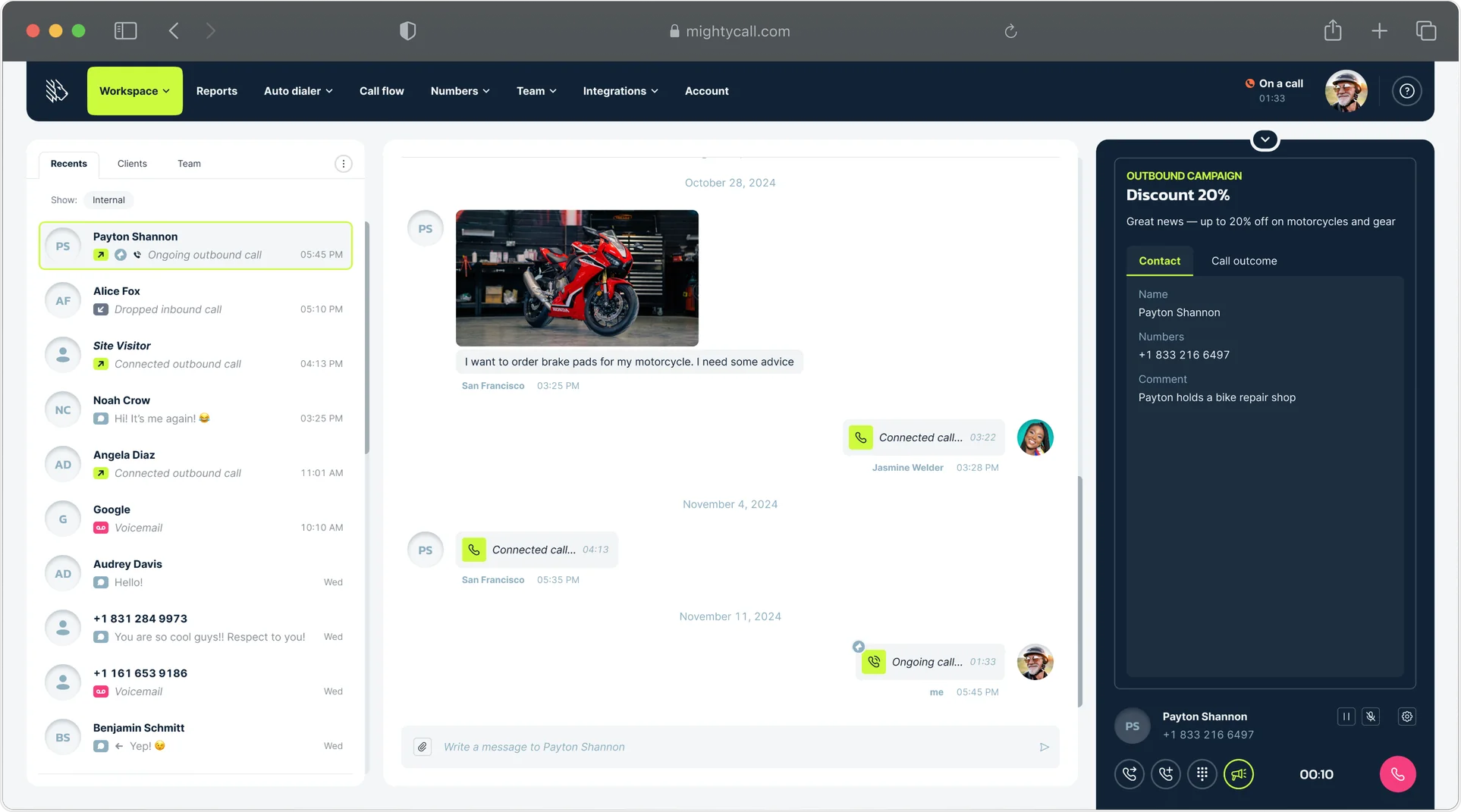The image size is (1461, 812).
Task: Open the help question mark icon
Action: coord(1406,91)
